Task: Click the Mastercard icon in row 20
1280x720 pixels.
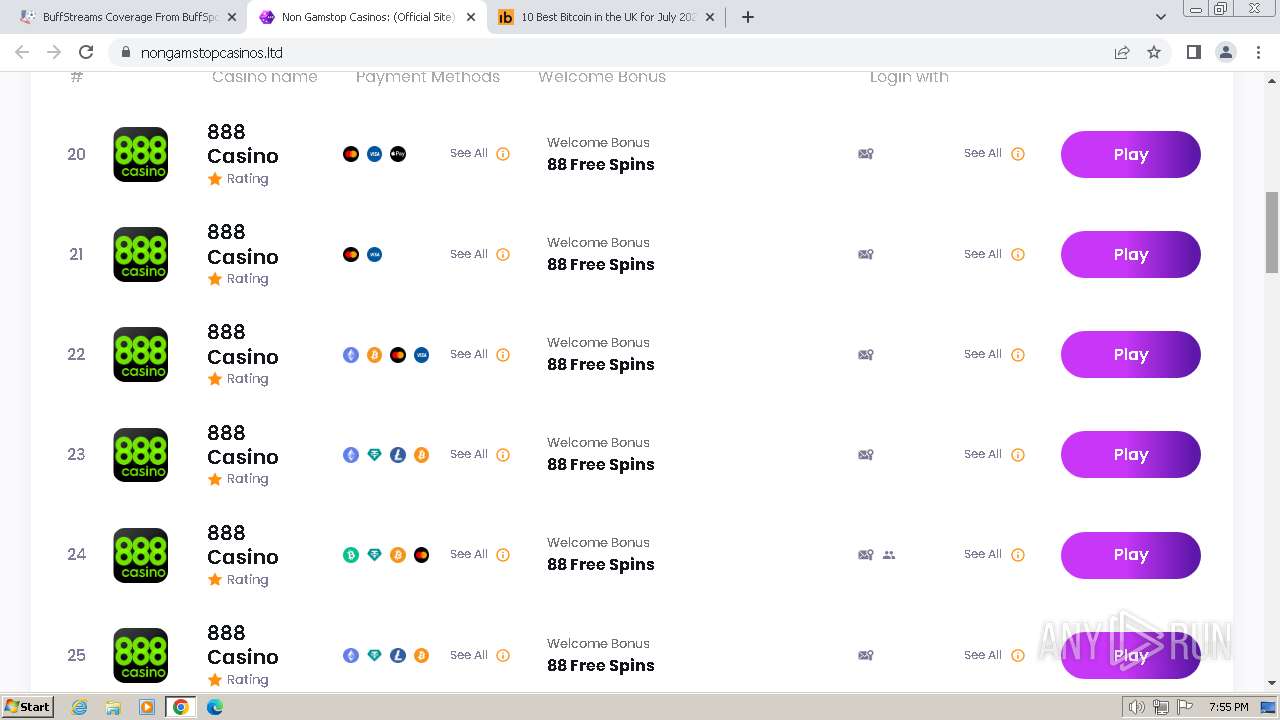Action: (351, 154)
